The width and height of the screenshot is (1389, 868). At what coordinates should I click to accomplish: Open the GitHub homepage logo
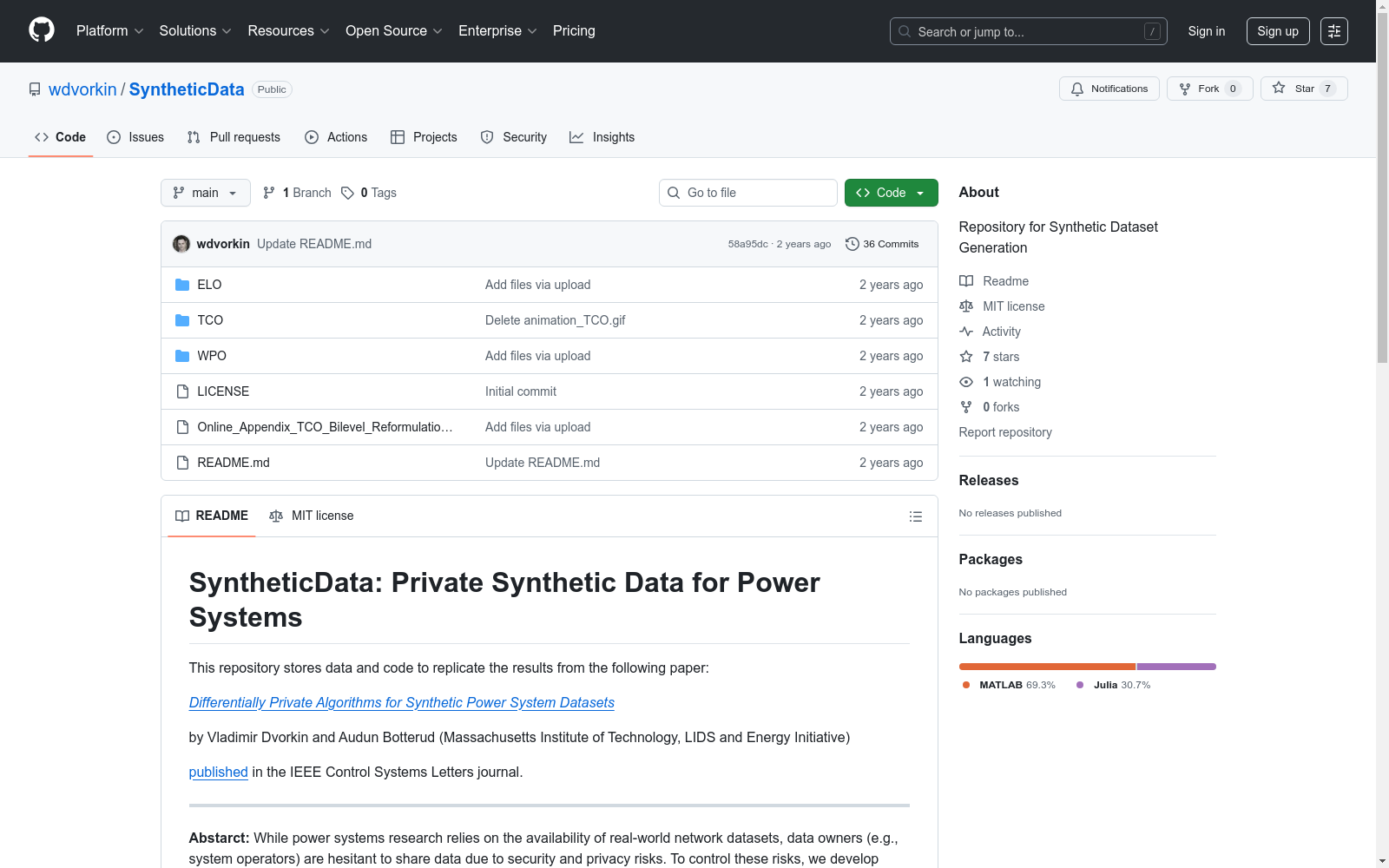(x=42, y=30)
